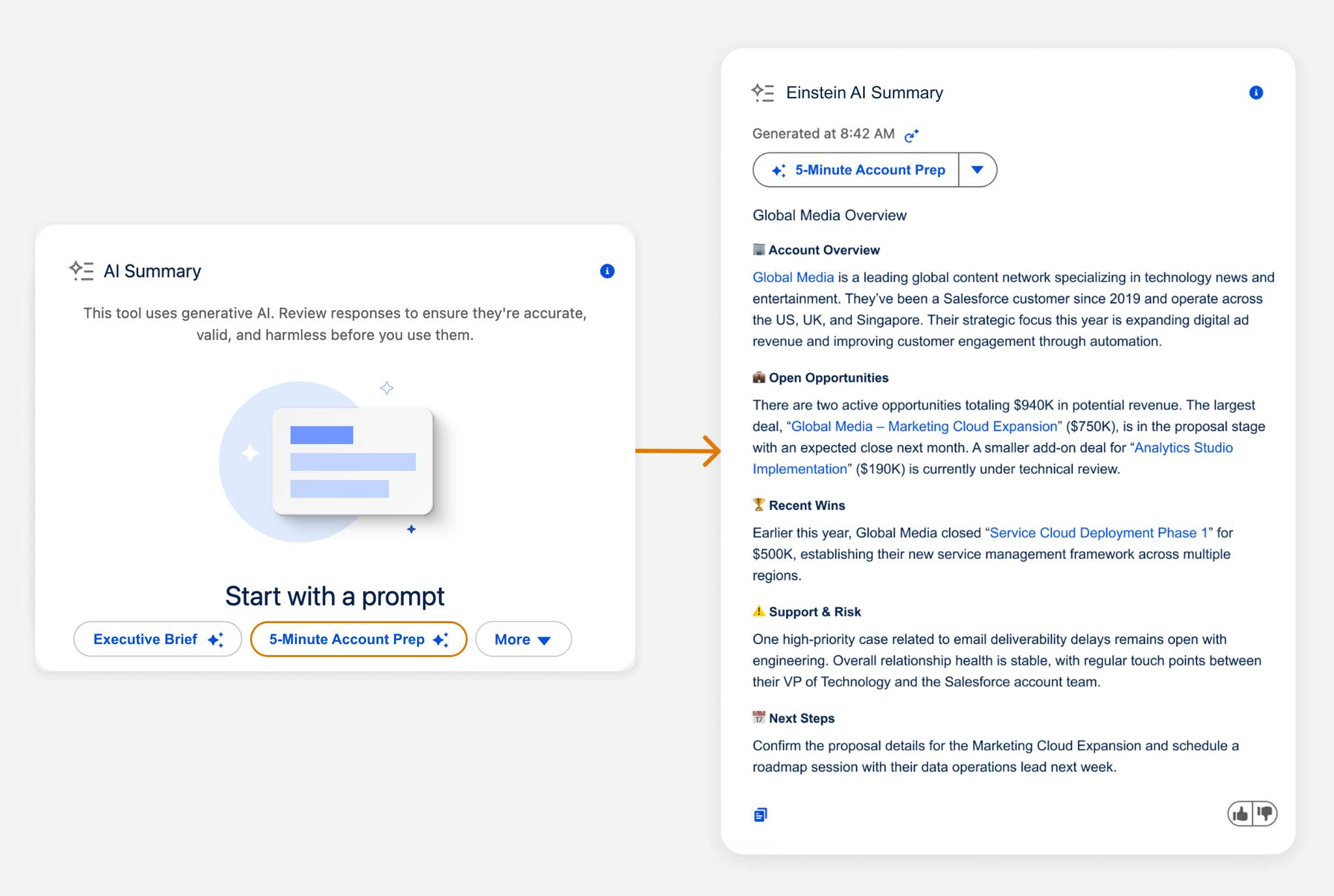
Task: Click the 'Support & Risk' section heading
Action: 815,611
